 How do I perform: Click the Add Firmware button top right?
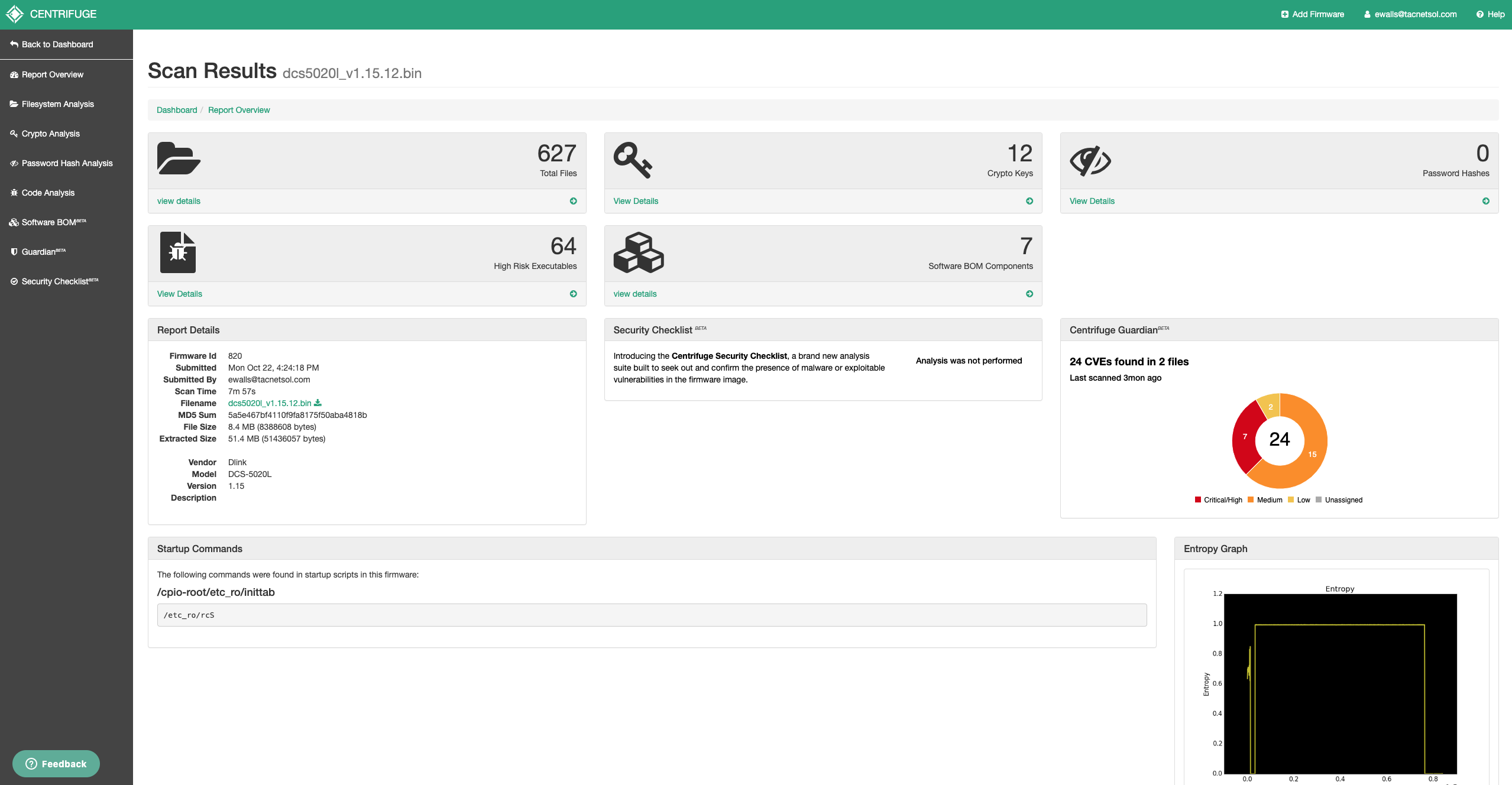click(1312, 14)
